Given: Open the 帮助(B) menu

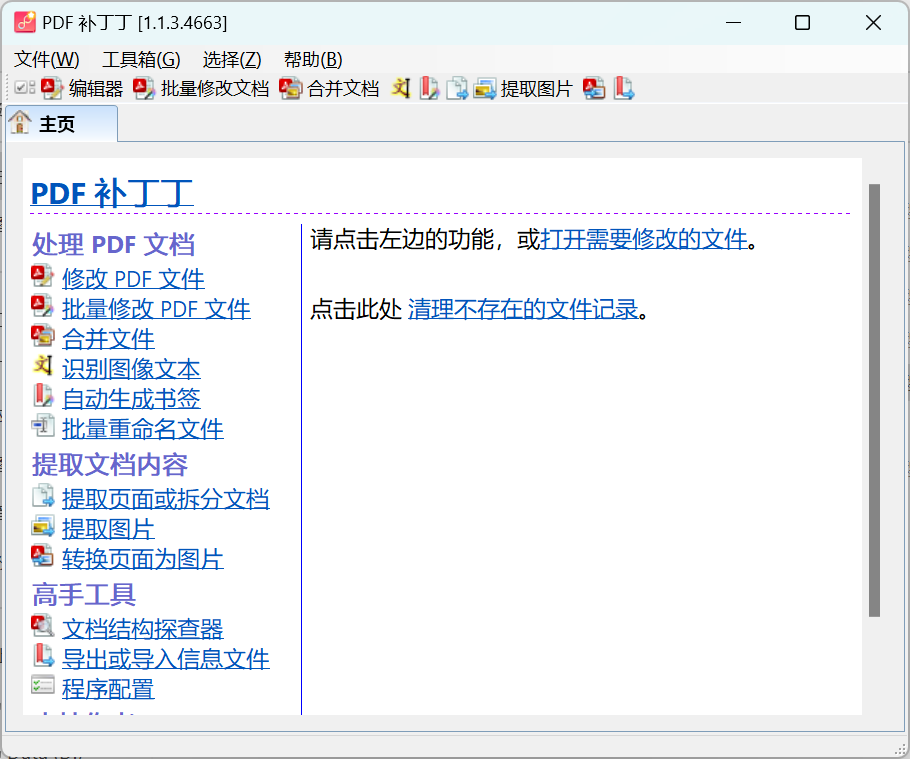Looking at the screenshot, I should (313, 59).
